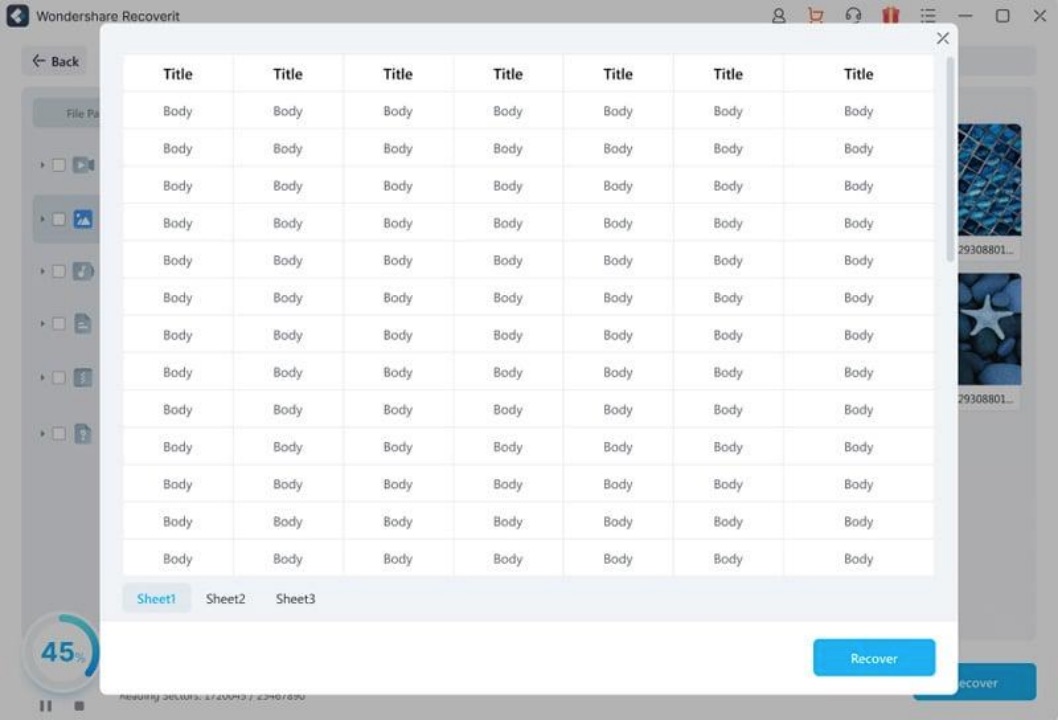The height and width of the screenshot is (720, 1058).
Task: Check the Documents category checkbox
Action: [58, 323]
